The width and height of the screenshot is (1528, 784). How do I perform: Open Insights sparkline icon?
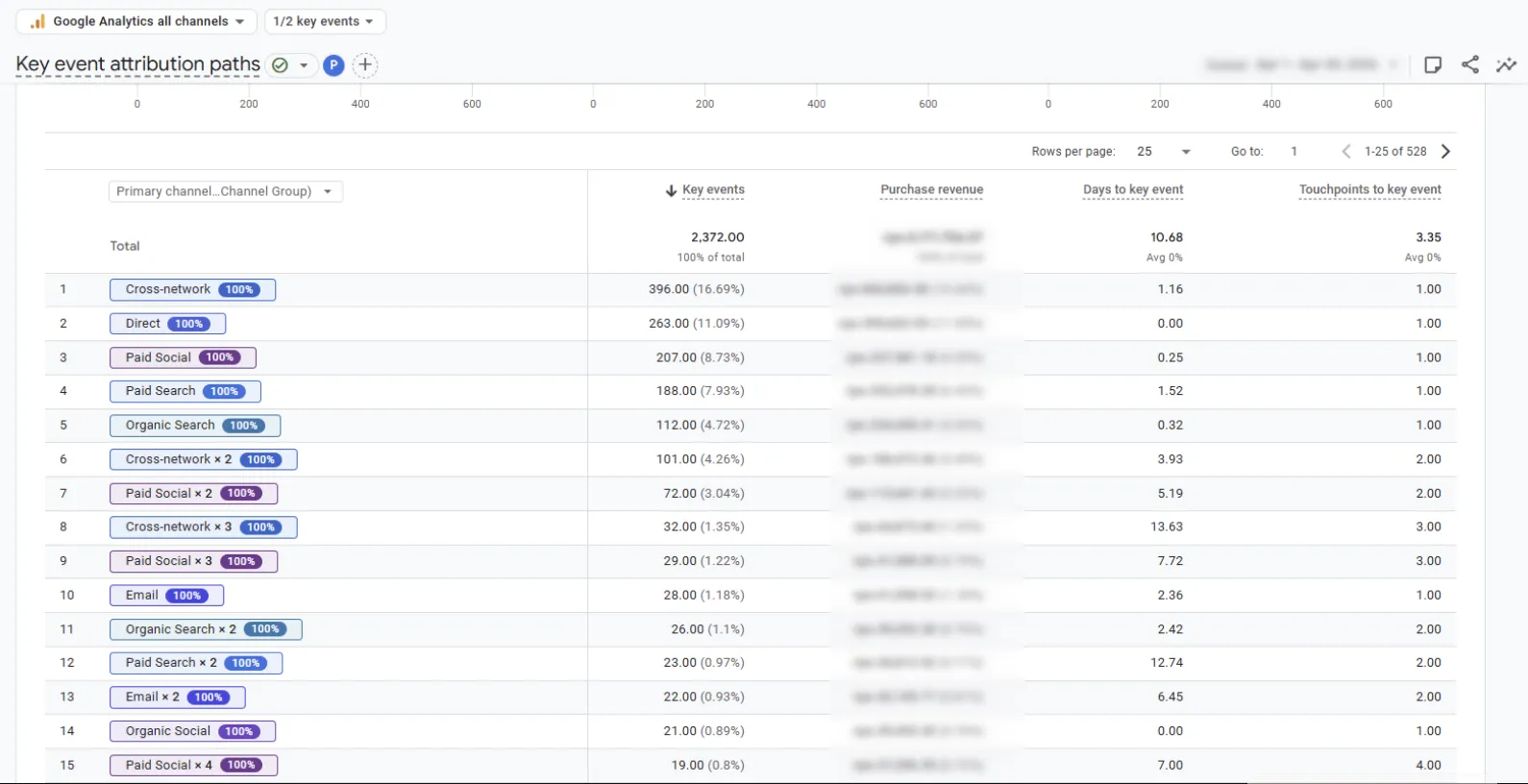coord(1506,64)
